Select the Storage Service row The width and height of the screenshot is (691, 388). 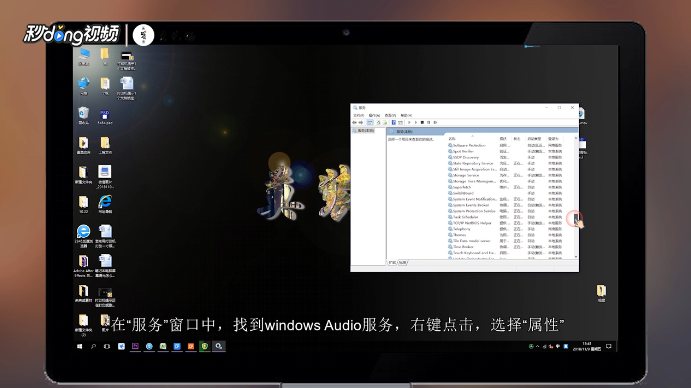pos(505,175)
